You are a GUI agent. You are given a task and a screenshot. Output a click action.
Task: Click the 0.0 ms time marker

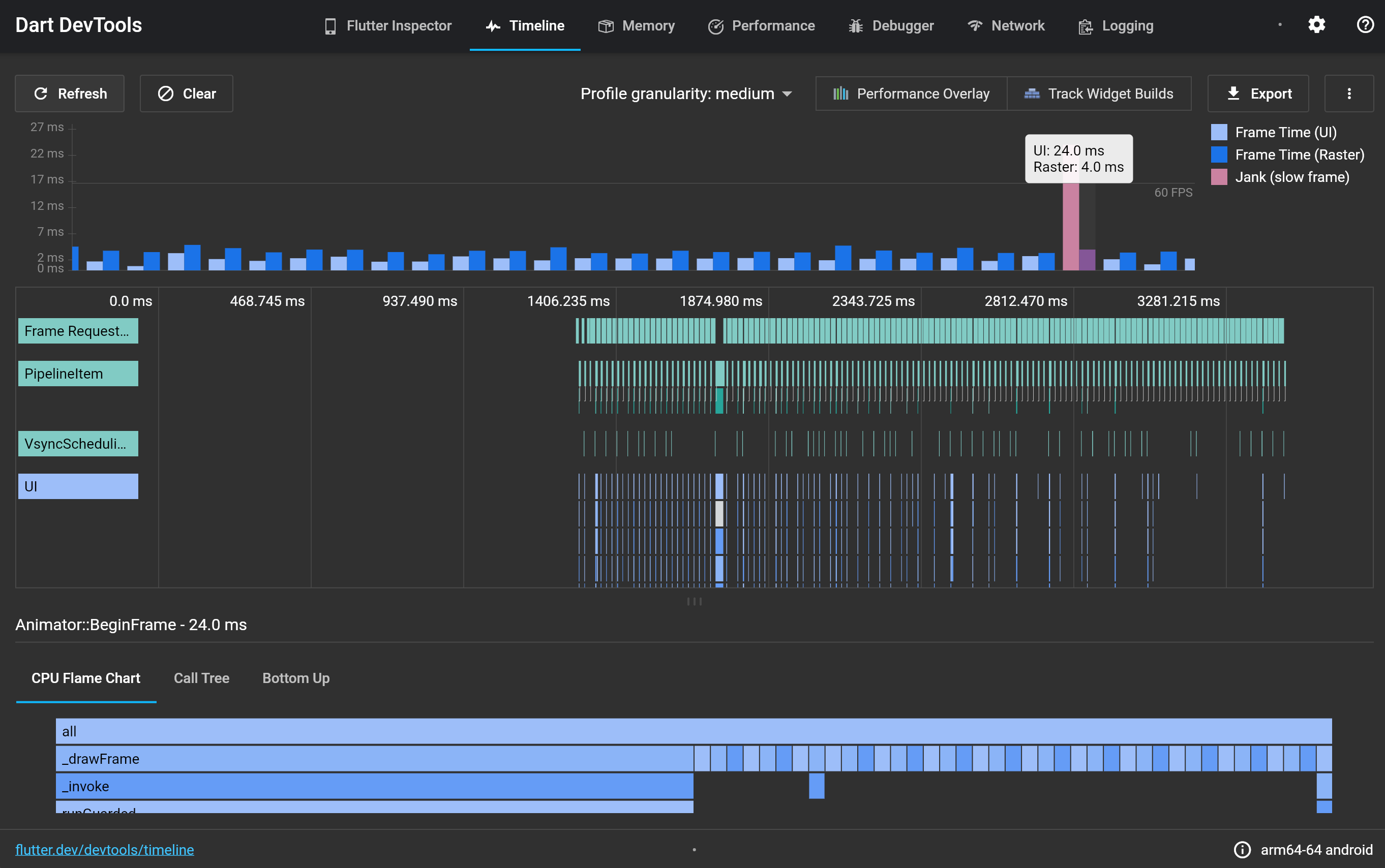click(130, 301)
